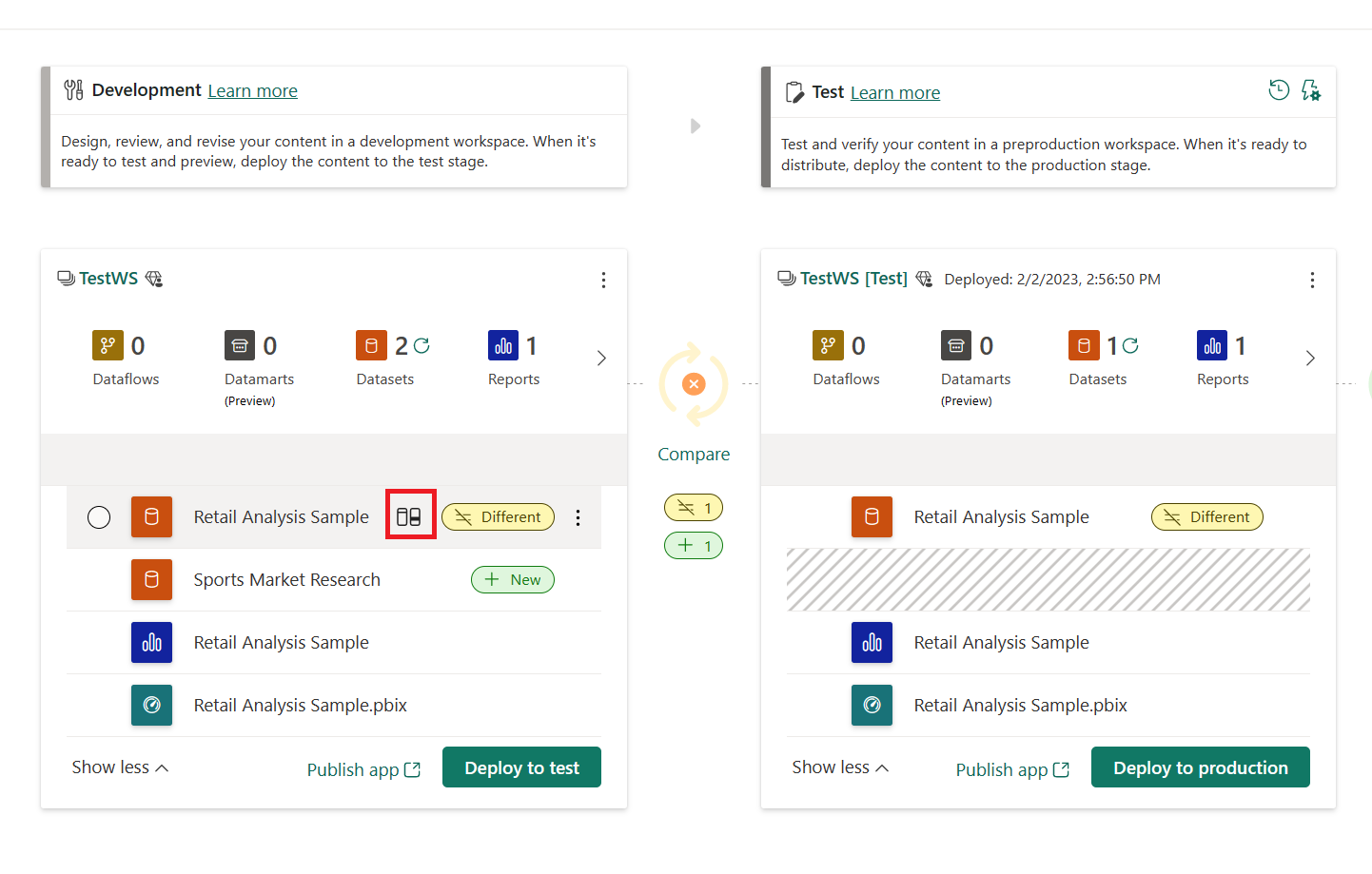This screenshot has height=874, width=1372.
Task: Collapse the Development workspace with Show less
Action: point(119,767)
